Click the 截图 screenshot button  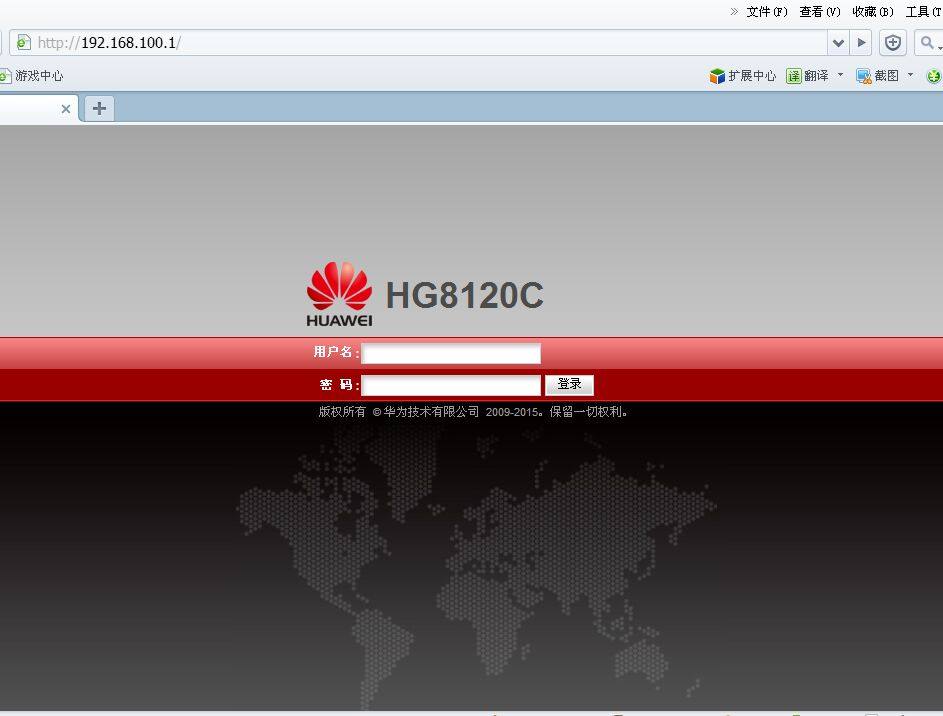877,76
